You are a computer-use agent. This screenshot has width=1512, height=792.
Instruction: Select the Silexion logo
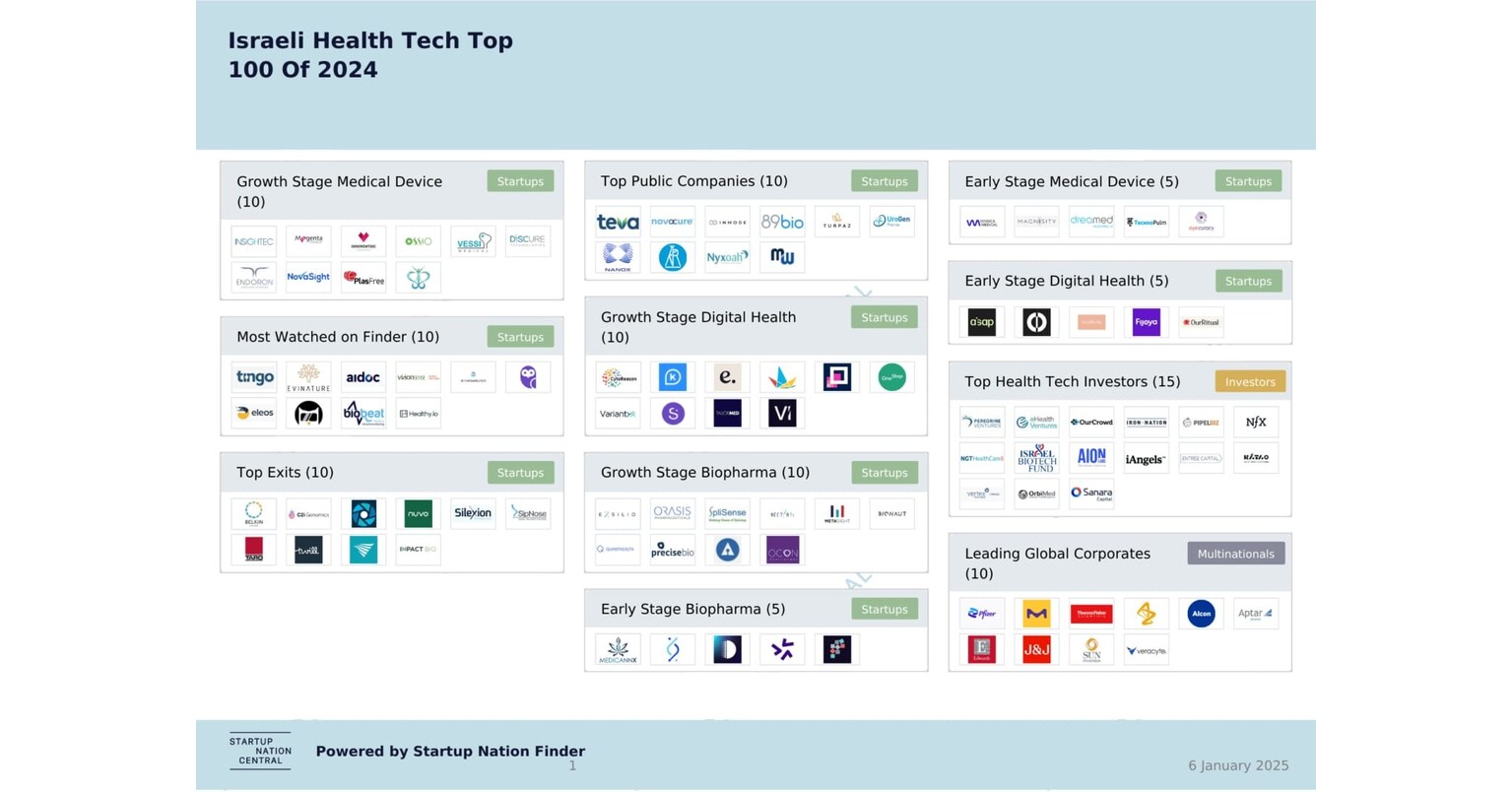[473, 513]
